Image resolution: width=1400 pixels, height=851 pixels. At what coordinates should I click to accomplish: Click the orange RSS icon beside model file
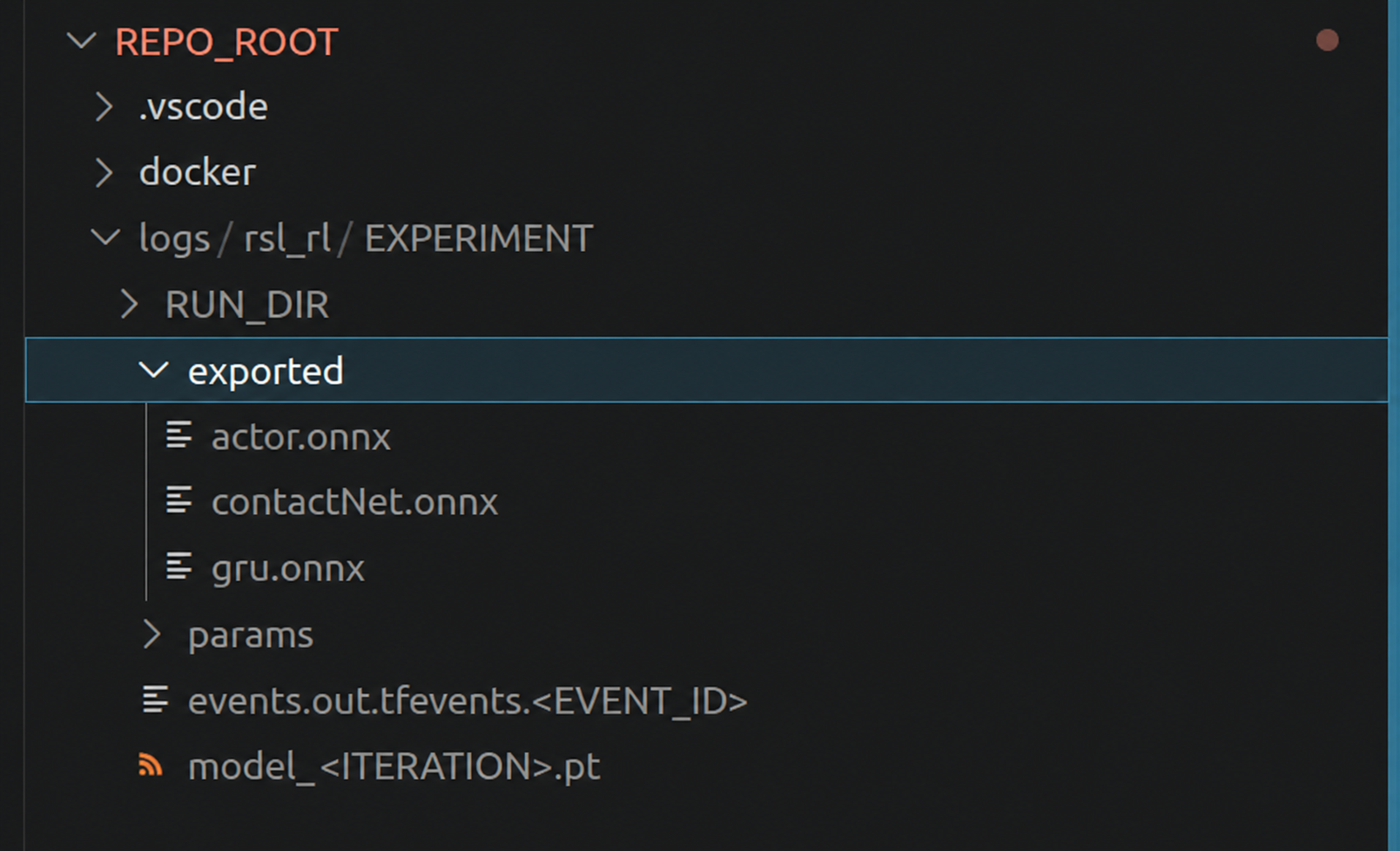pos(151,765)
